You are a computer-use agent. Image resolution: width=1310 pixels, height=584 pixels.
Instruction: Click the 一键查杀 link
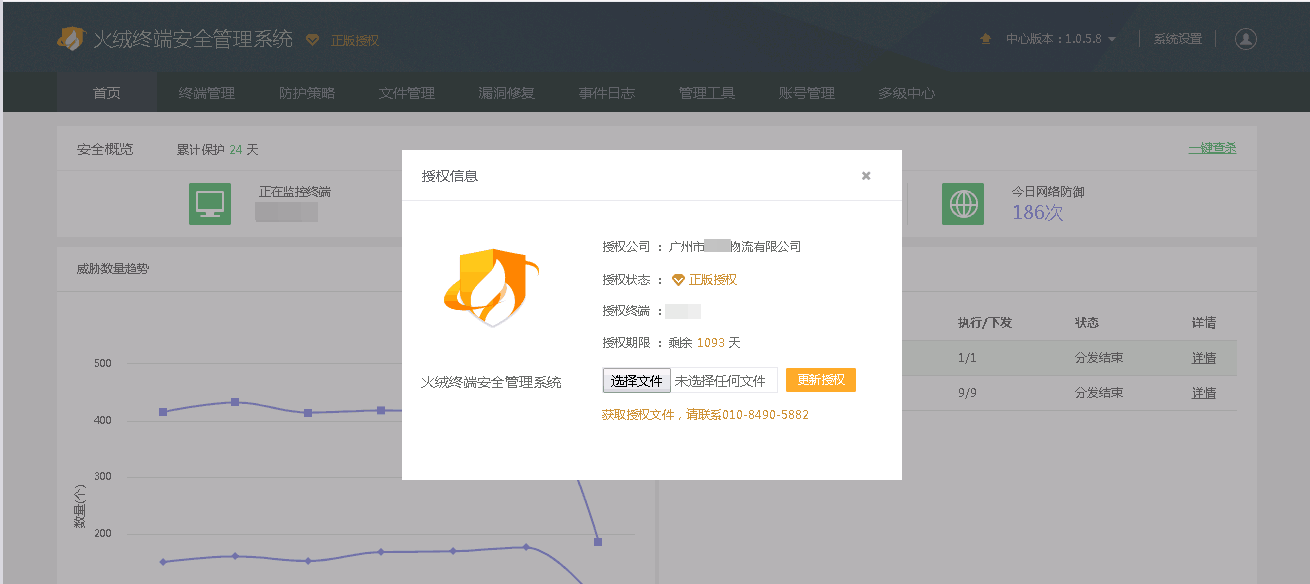(x=1212, y=148)
